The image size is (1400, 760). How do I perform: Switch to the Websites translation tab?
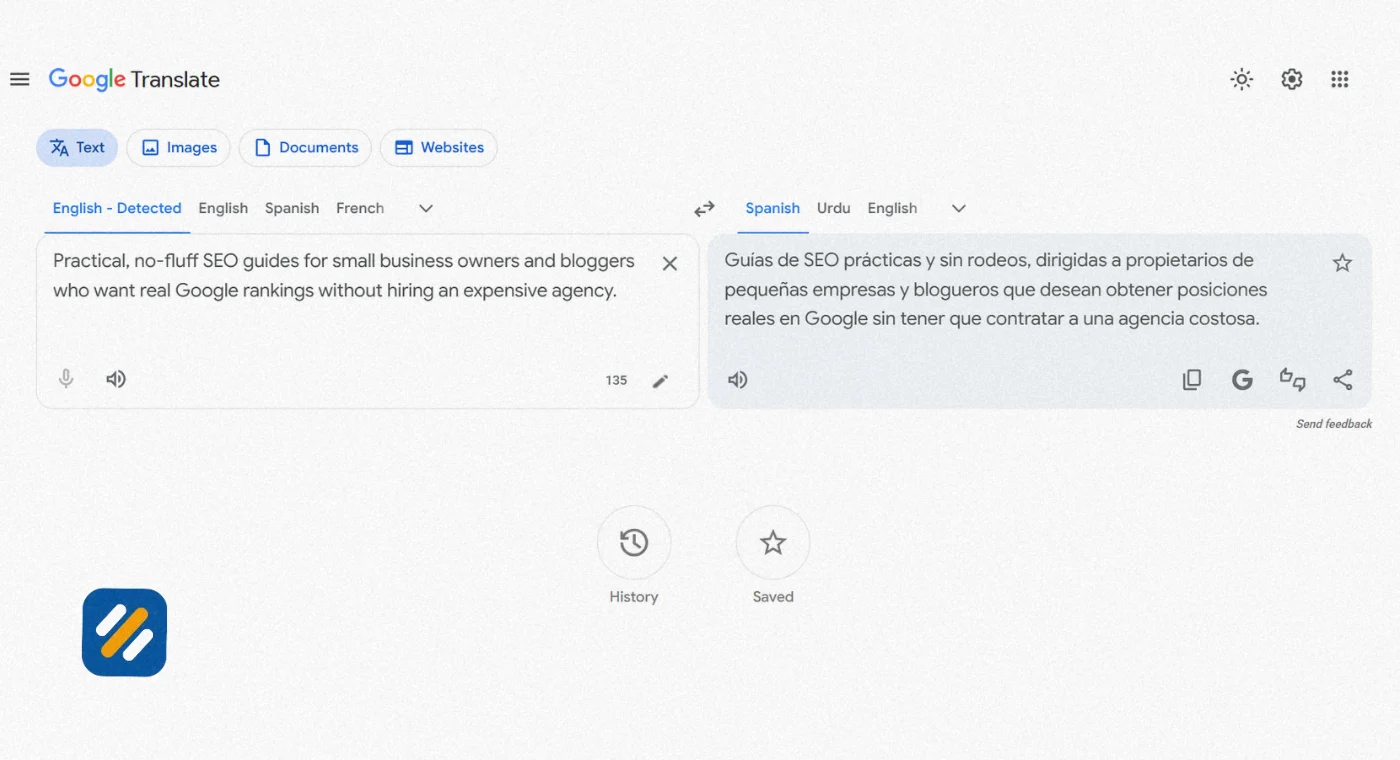click(438, 148)
